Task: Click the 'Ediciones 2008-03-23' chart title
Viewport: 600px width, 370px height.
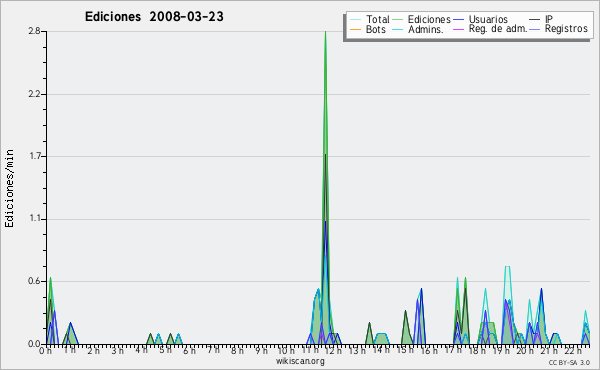Action: pos(154,17)
